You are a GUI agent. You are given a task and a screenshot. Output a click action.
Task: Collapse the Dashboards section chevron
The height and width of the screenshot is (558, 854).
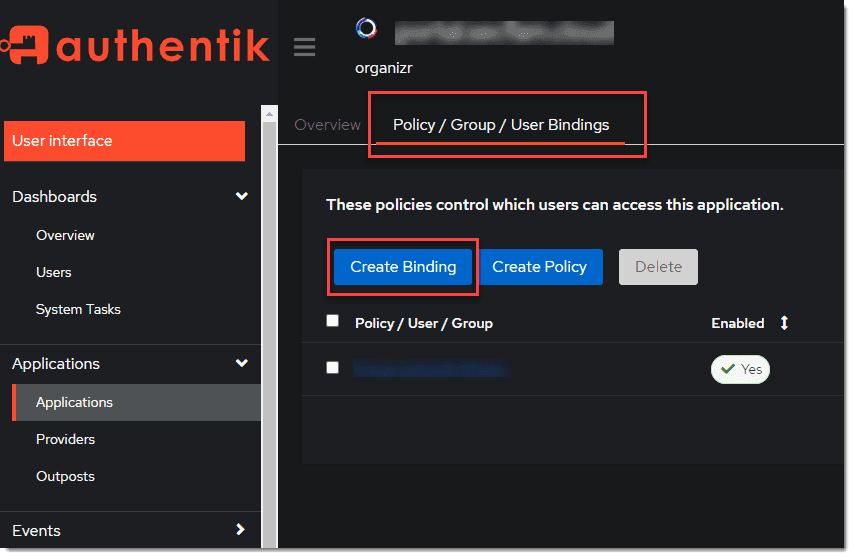click(x=241, y=197)
